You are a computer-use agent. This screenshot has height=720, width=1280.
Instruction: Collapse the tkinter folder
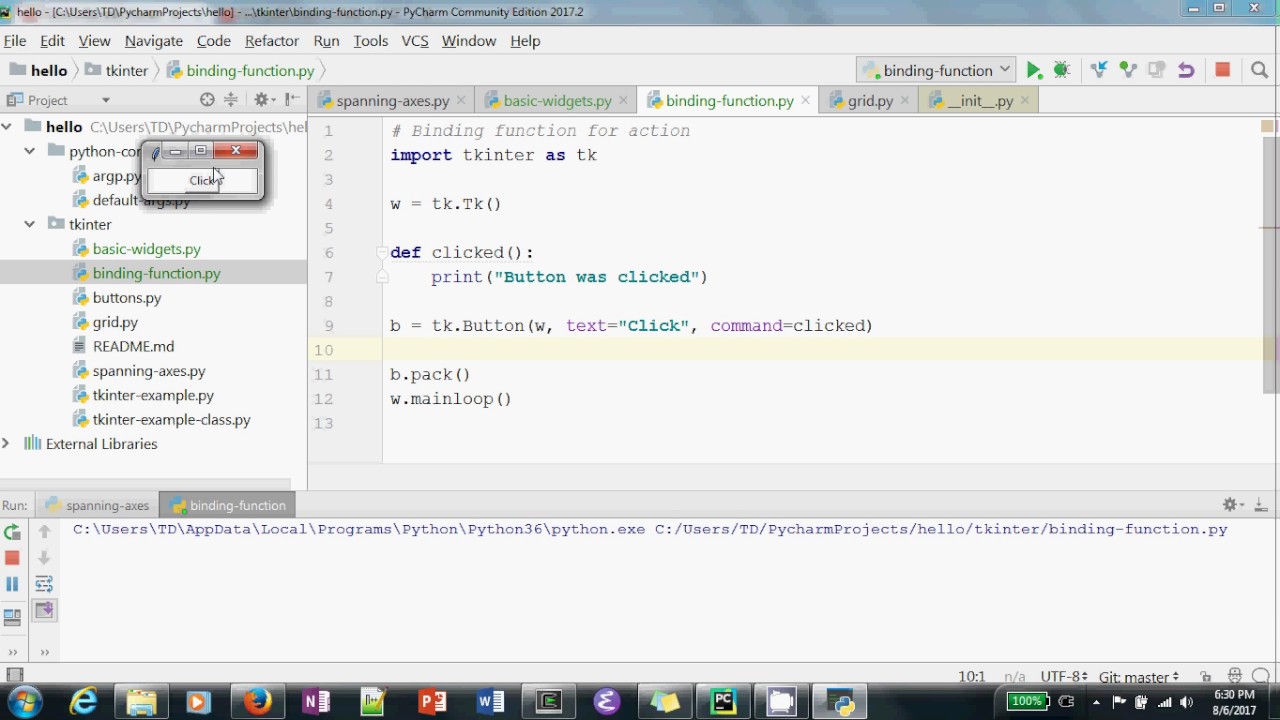(x=30, y=224)
